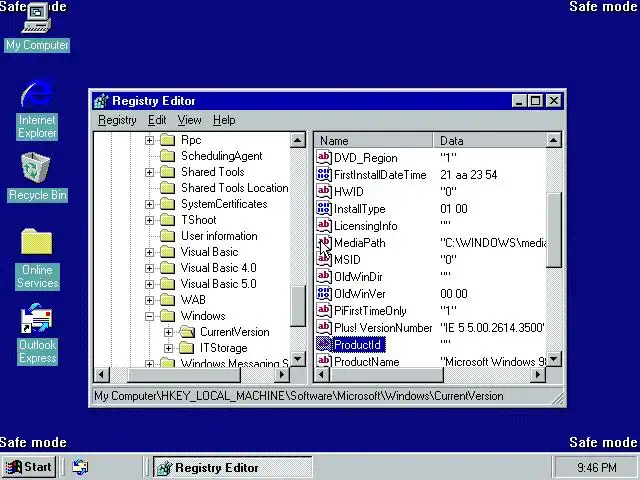Click the Registry Editor taskbar button
Image resolution: width=640 pixels, height=480 pixels.
233,467
